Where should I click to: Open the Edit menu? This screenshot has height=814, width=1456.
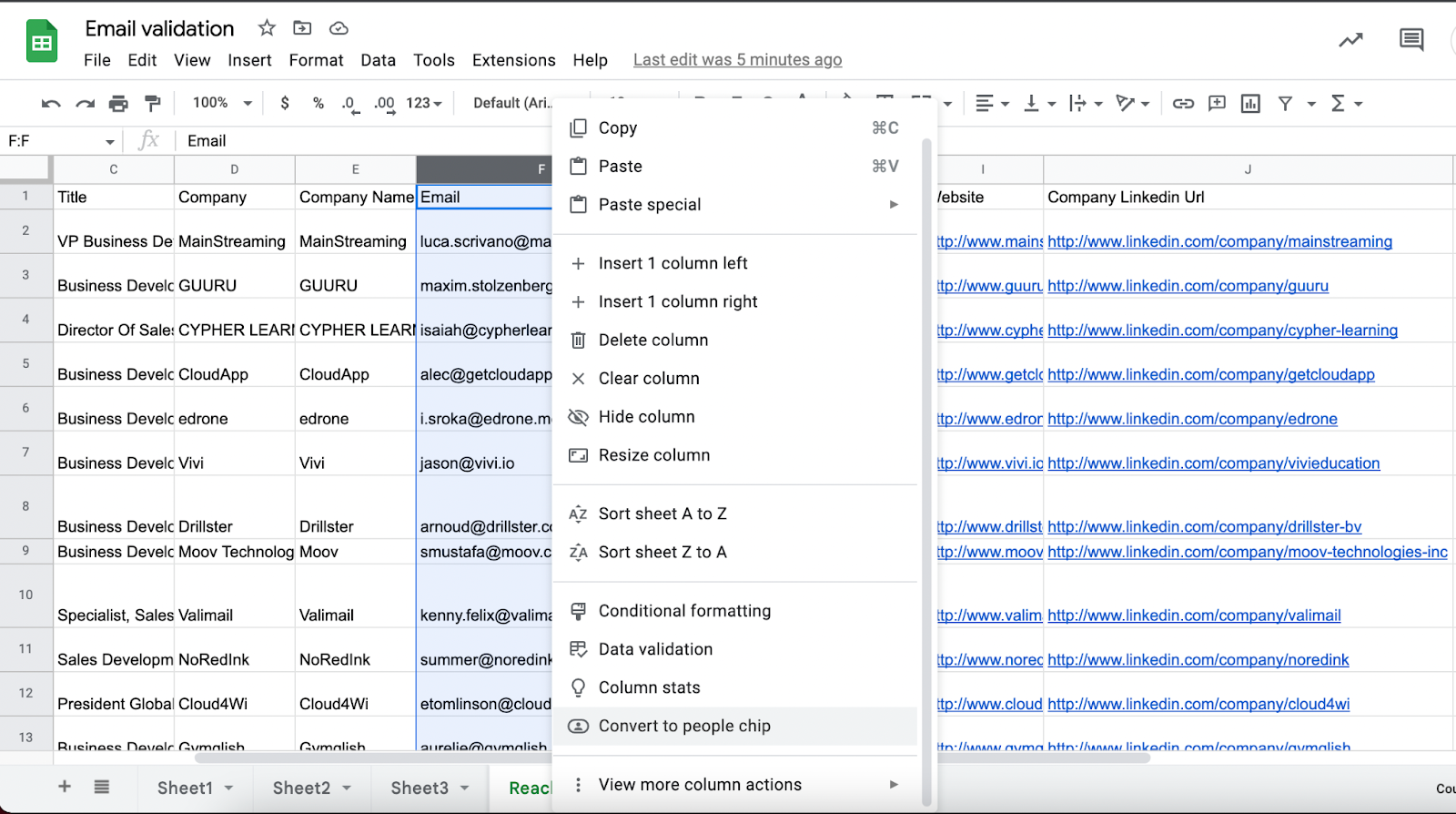click(x=142, y=60)
